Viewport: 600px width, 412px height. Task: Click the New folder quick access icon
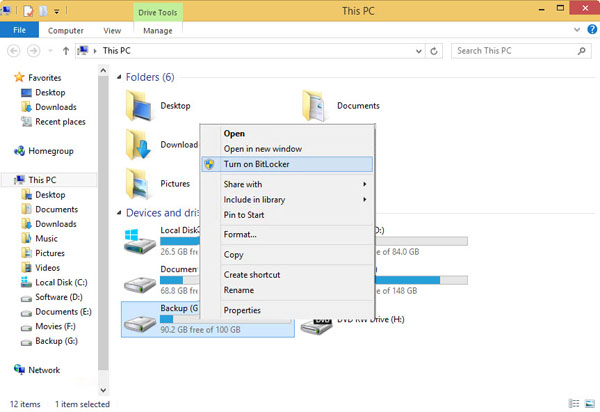click(43, 11)
